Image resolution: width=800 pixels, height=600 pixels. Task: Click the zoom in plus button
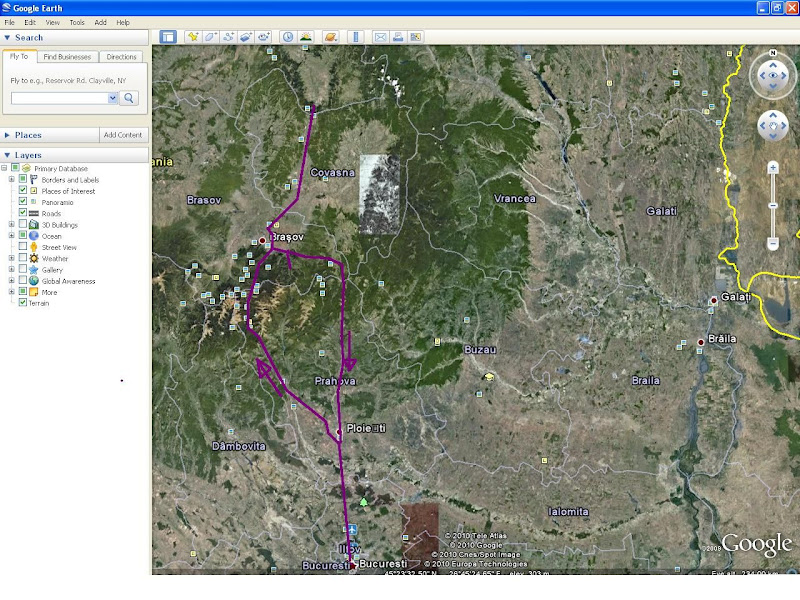[773, 168]
